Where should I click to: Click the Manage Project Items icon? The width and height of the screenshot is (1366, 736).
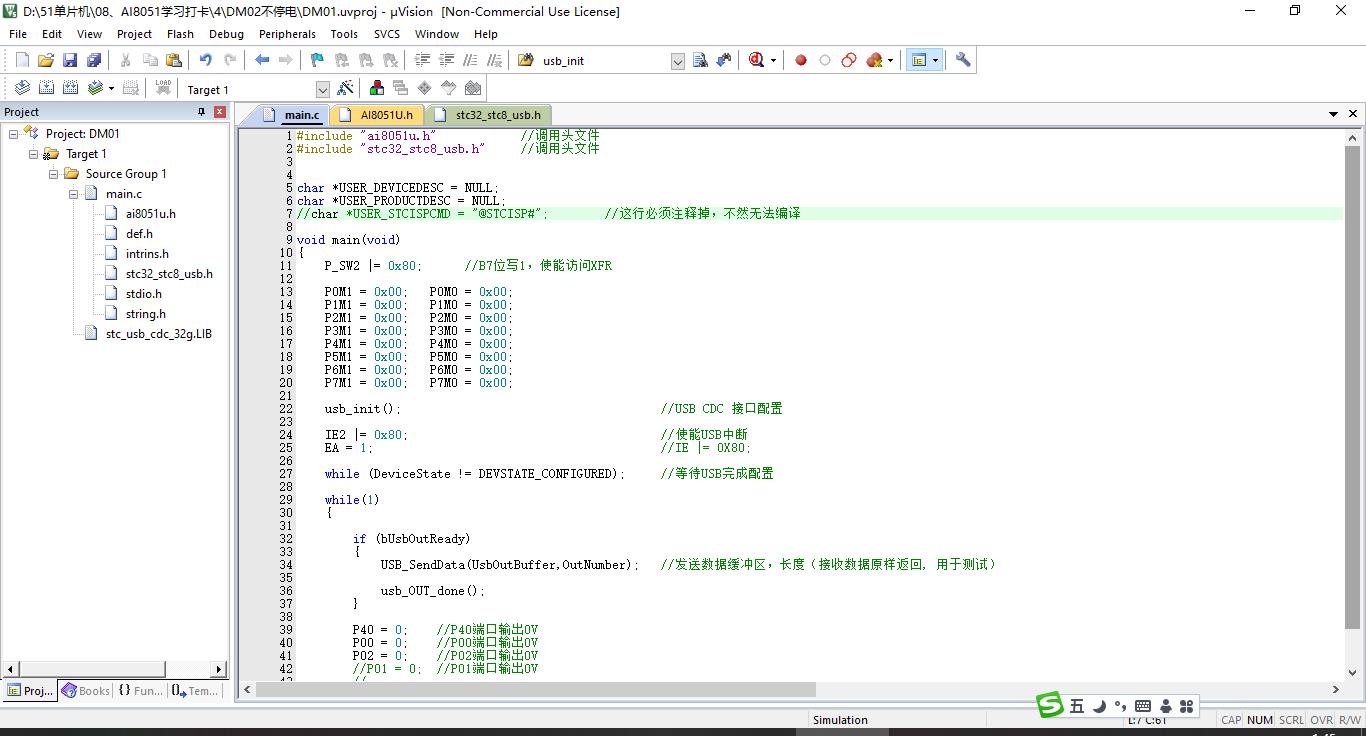point(376,89)
